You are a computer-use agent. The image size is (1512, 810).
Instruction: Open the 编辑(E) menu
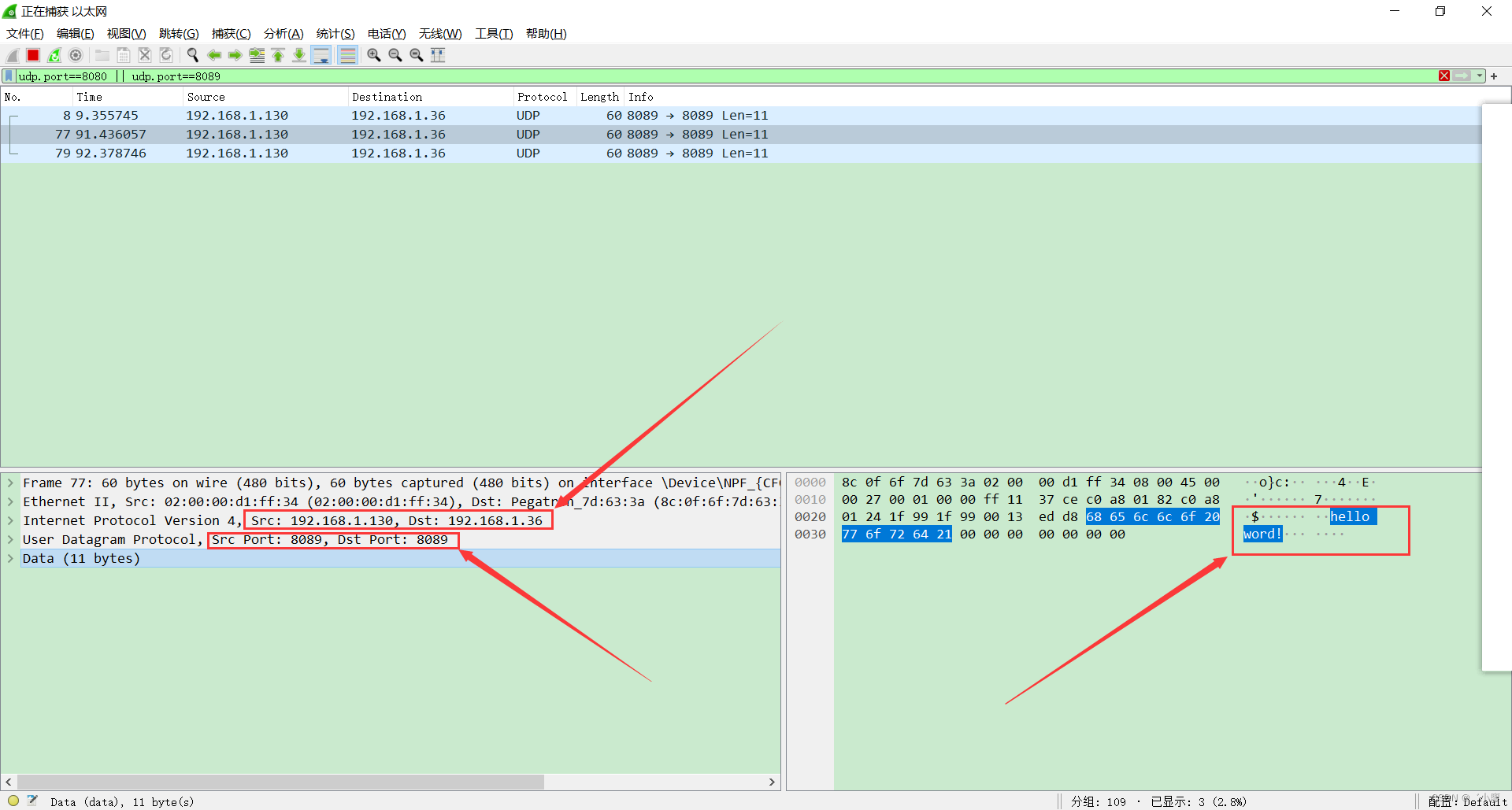click(x=76, y=34)
